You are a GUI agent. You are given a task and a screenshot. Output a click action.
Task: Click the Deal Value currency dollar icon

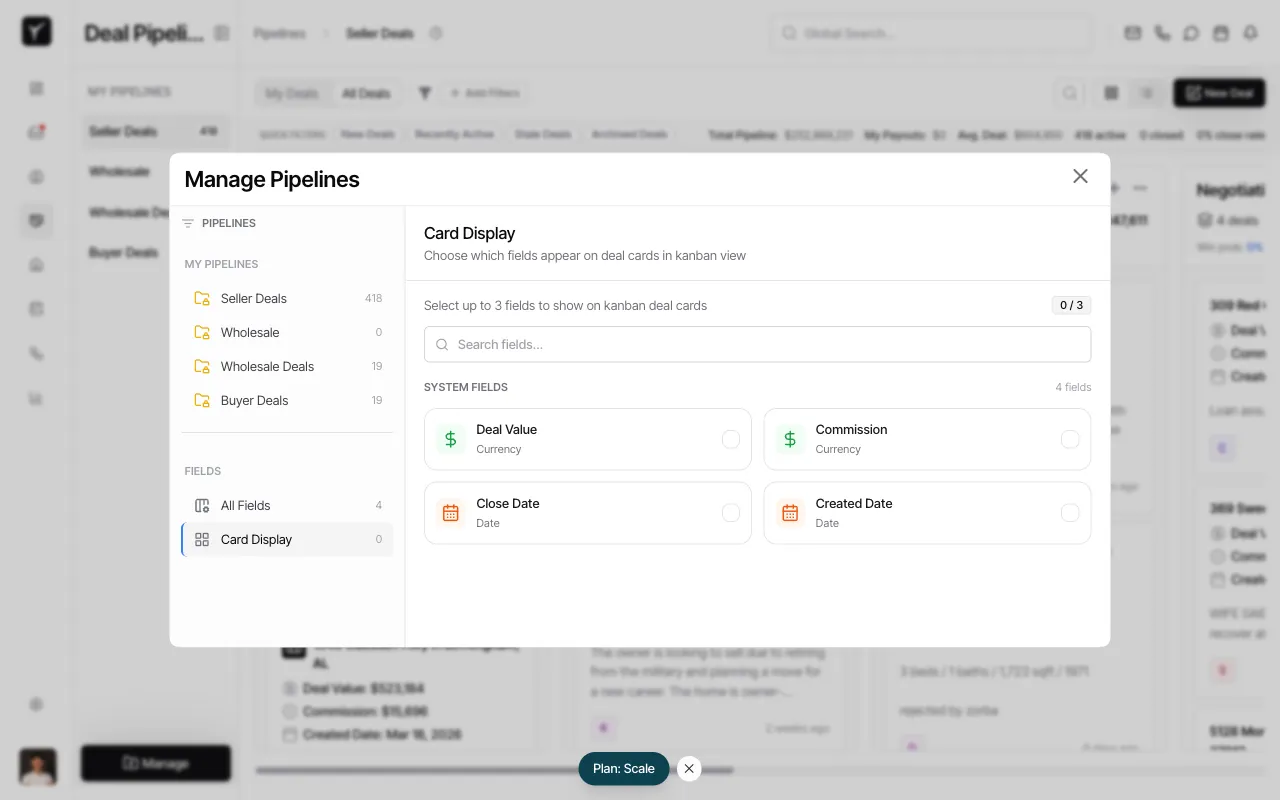450,439
